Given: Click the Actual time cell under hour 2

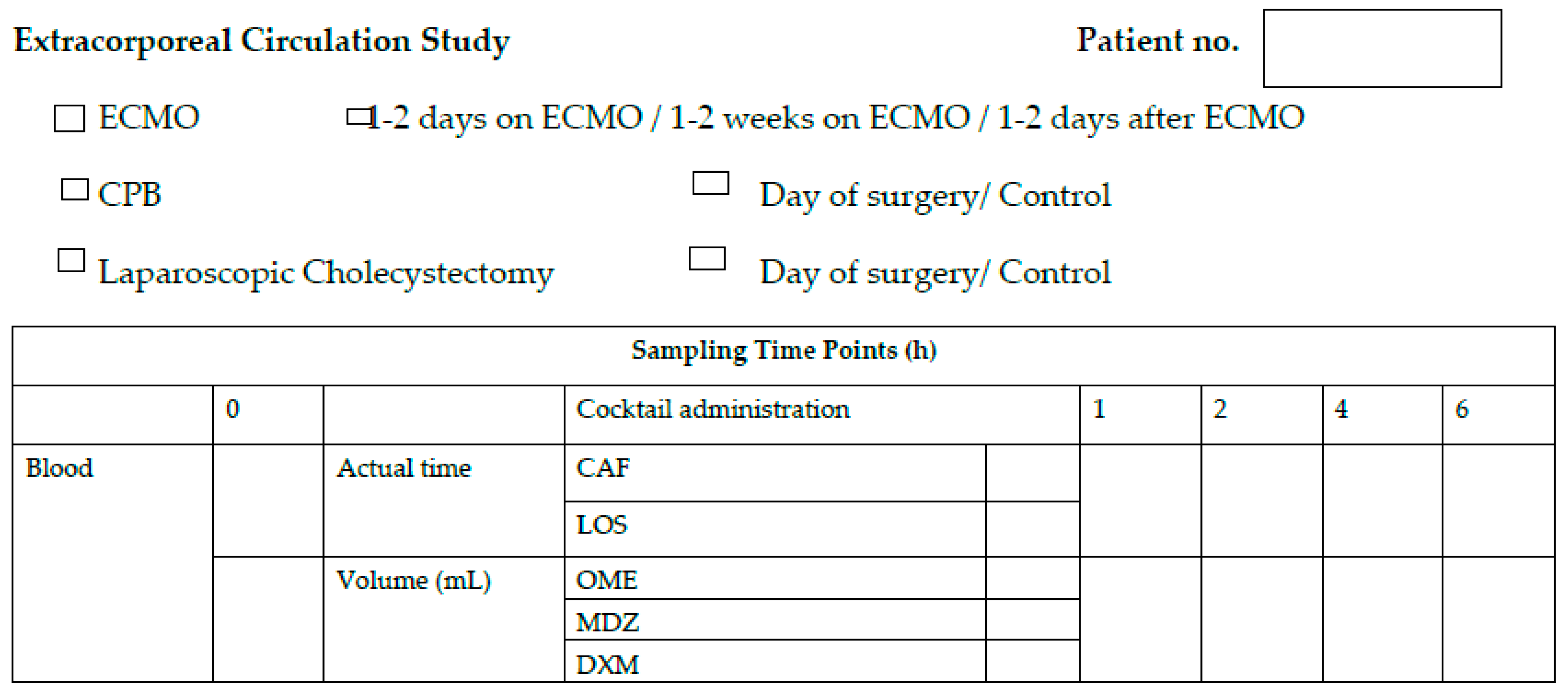Looking at the screenshot, I should pyautogui.click(x=1261, y=500).
